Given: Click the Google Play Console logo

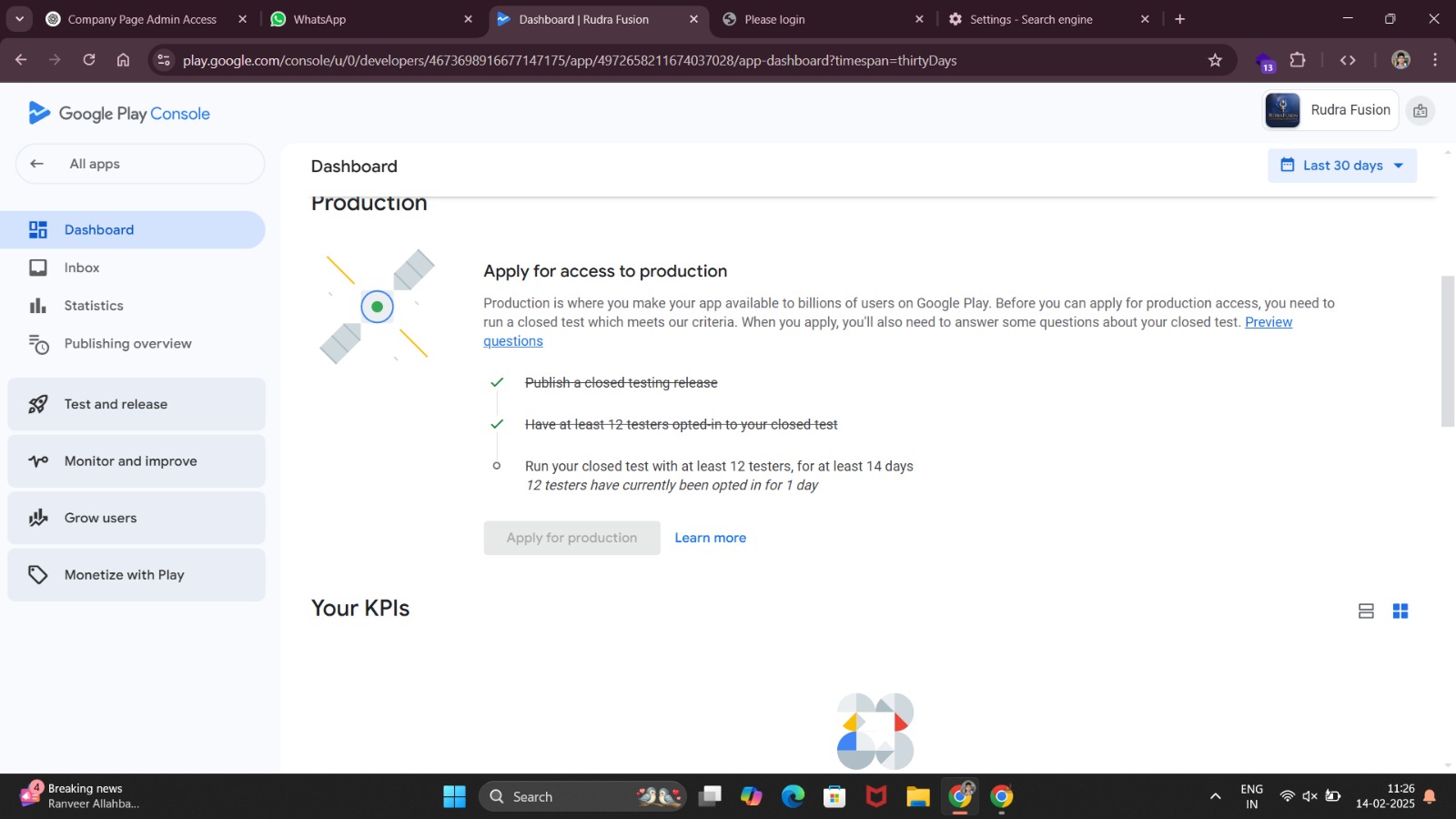Looking at the screenshot, I should (x=119, y=113).
